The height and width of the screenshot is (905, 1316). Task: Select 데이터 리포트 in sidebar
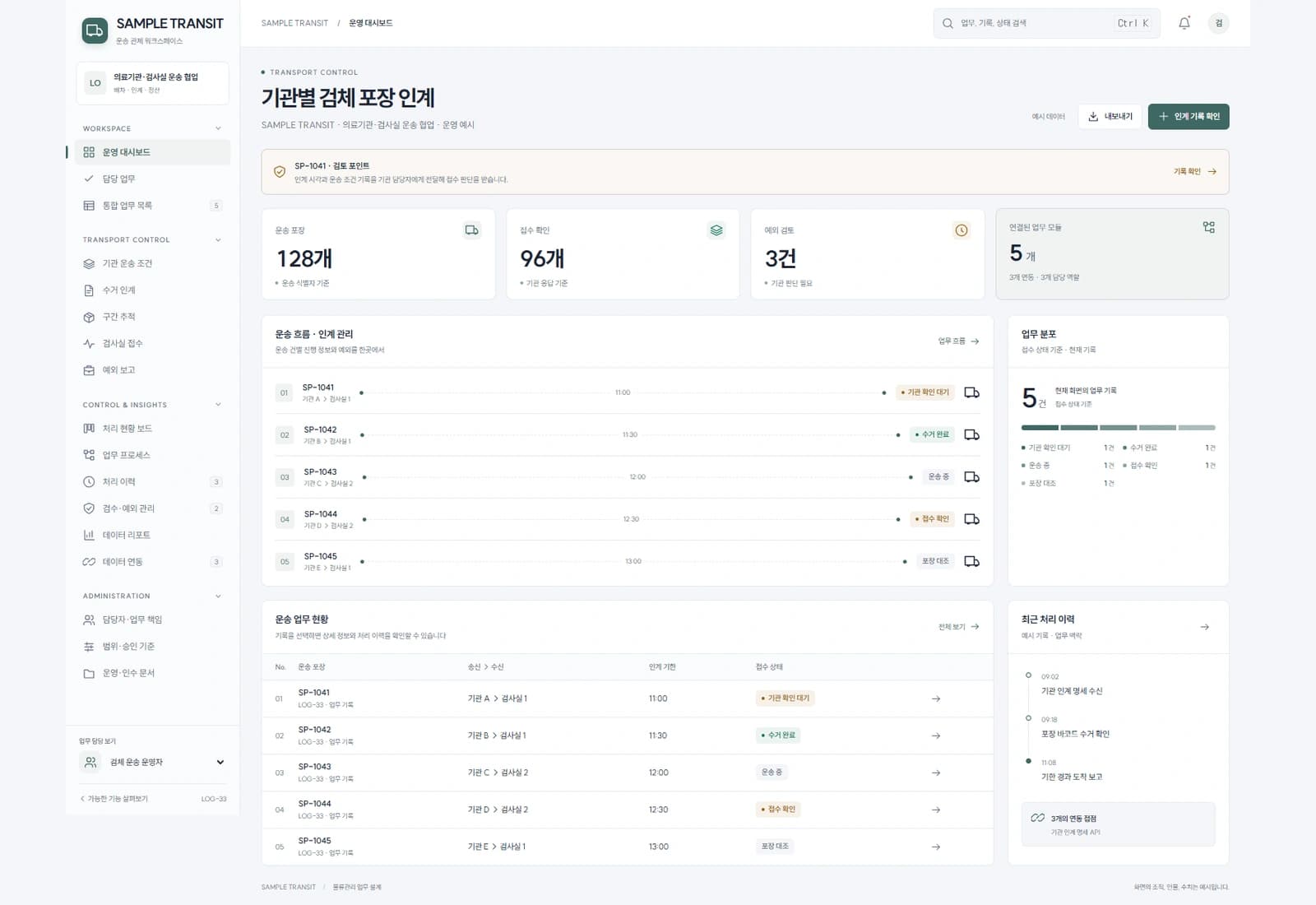153,535
